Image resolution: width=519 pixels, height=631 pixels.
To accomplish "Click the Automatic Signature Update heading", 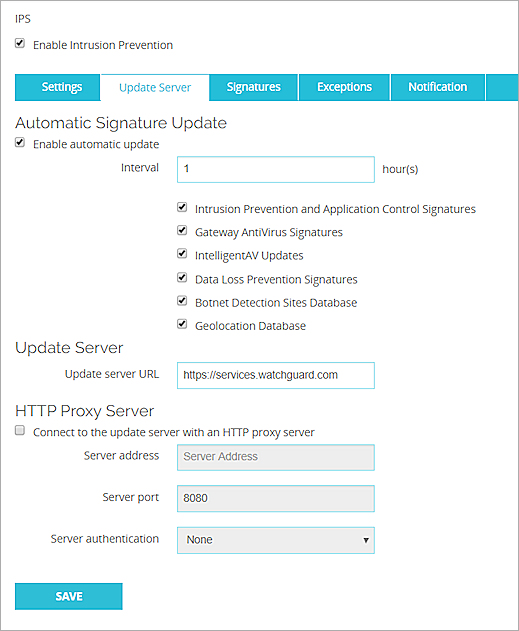I will 121,123.
